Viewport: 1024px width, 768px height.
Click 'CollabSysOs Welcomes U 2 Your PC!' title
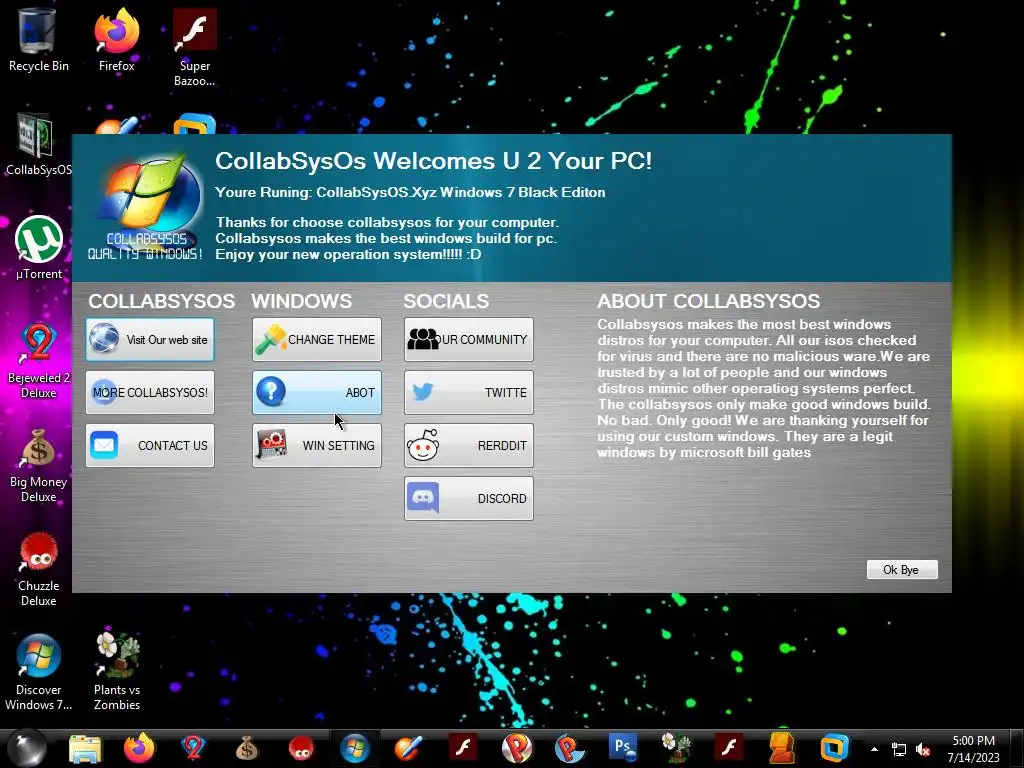(x=434, y=161)
